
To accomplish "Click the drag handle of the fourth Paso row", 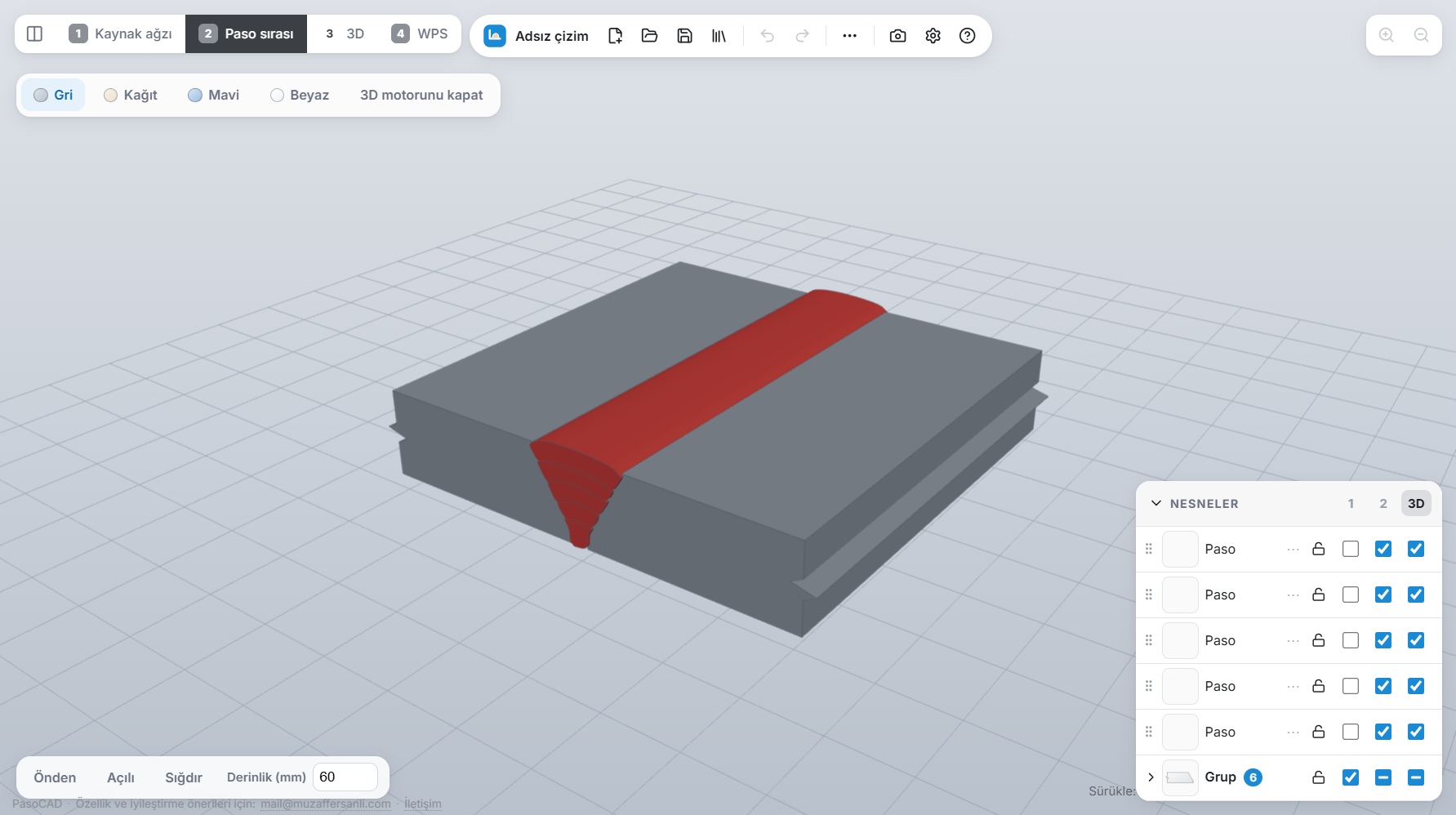I will pos(1149,686).
